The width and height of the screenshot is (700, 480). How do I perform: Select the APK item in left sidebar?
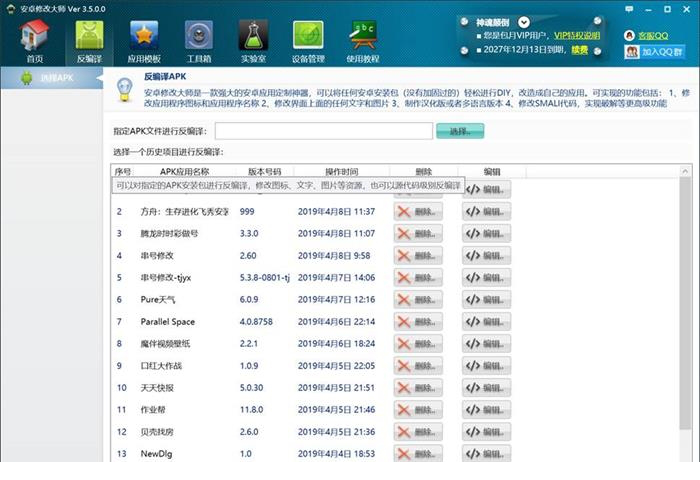coord(51,78)
